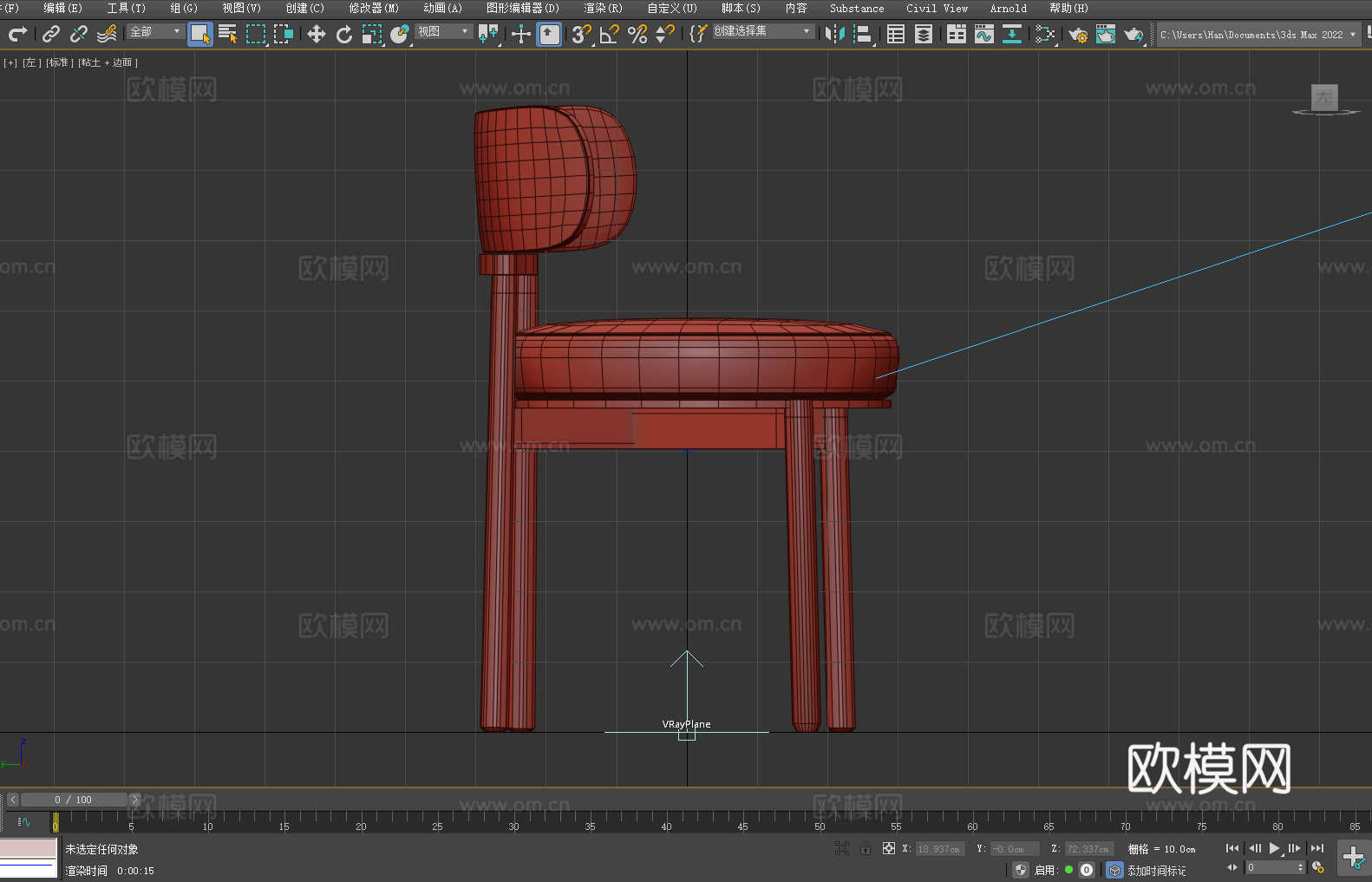Toggle Select and Manipulate mode

pos(521,34)
